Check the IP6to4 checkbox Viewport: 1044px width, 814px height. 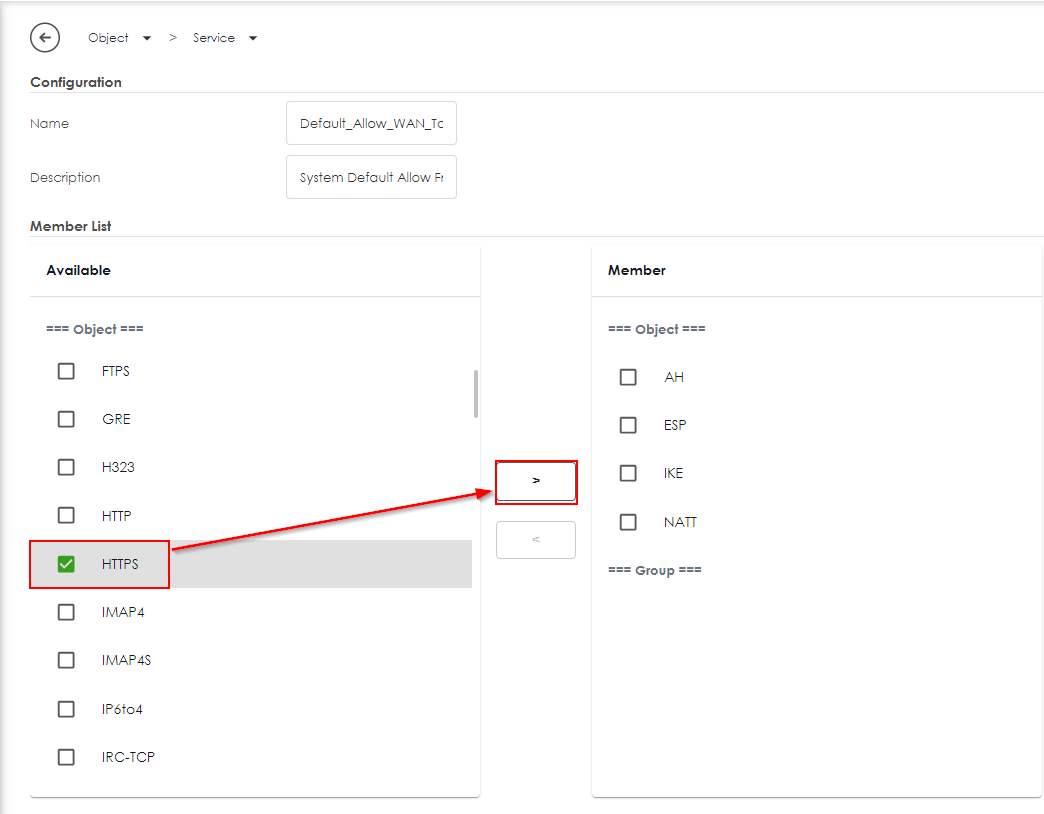click(x=66, y=709)
